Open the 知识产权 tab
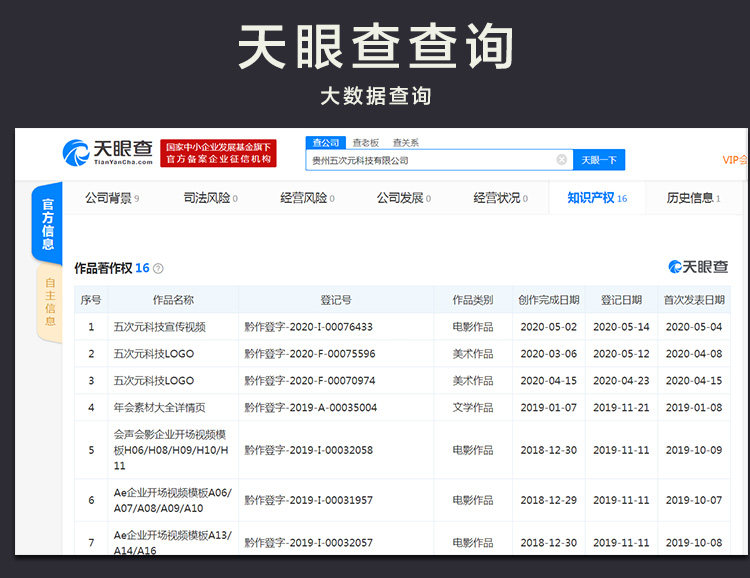The width and height of the screenshot is (750, 578). point(597,198)
